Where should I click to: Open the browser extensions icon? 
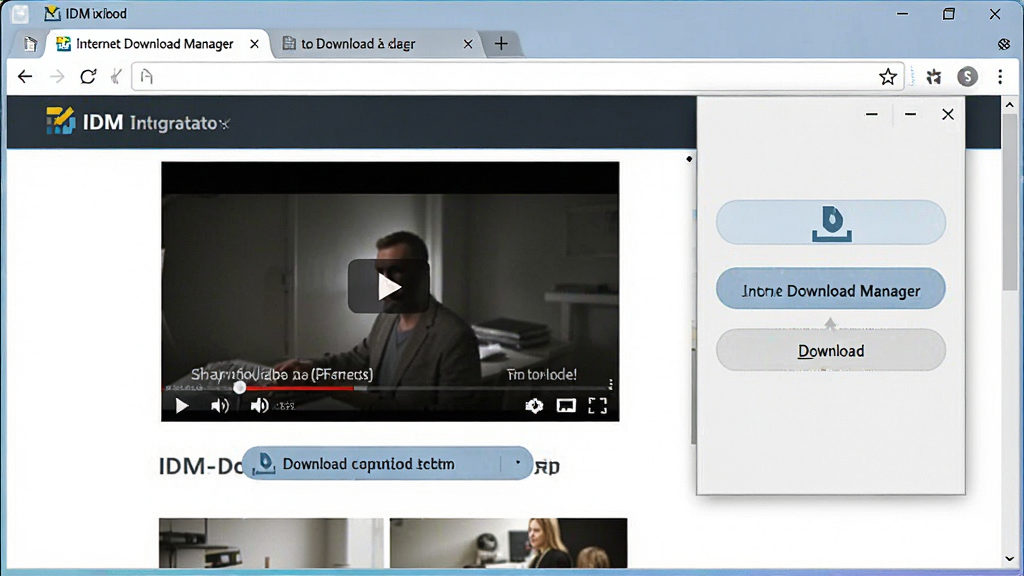click(934, 77)
